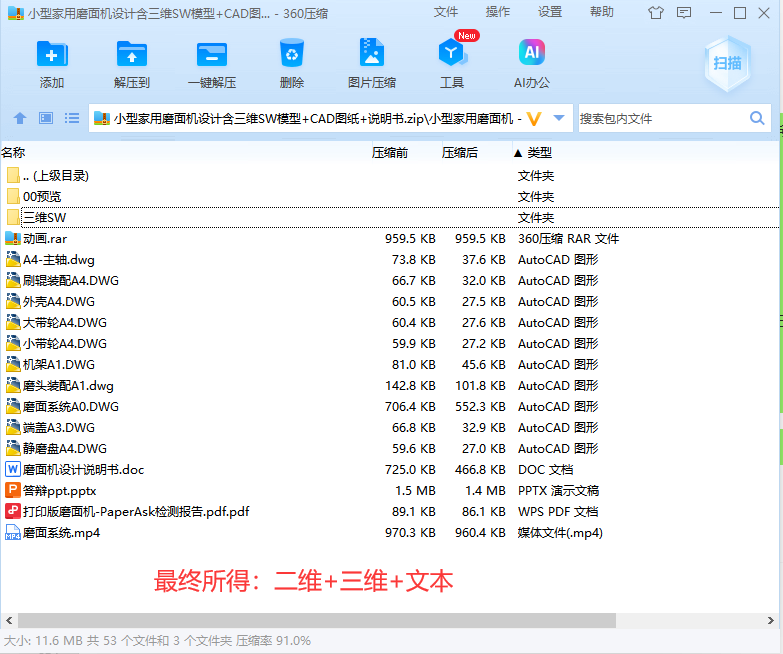
Task: Open the 工具 tools icon
Action: (452, 52)
